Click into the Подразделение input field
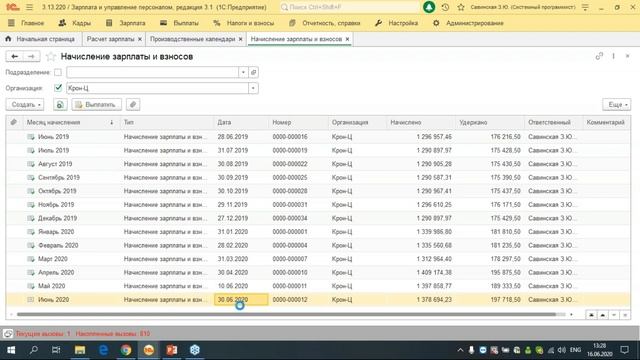This screenshot has height=360, width=640. pyautogui.click(x=152, y=72)
